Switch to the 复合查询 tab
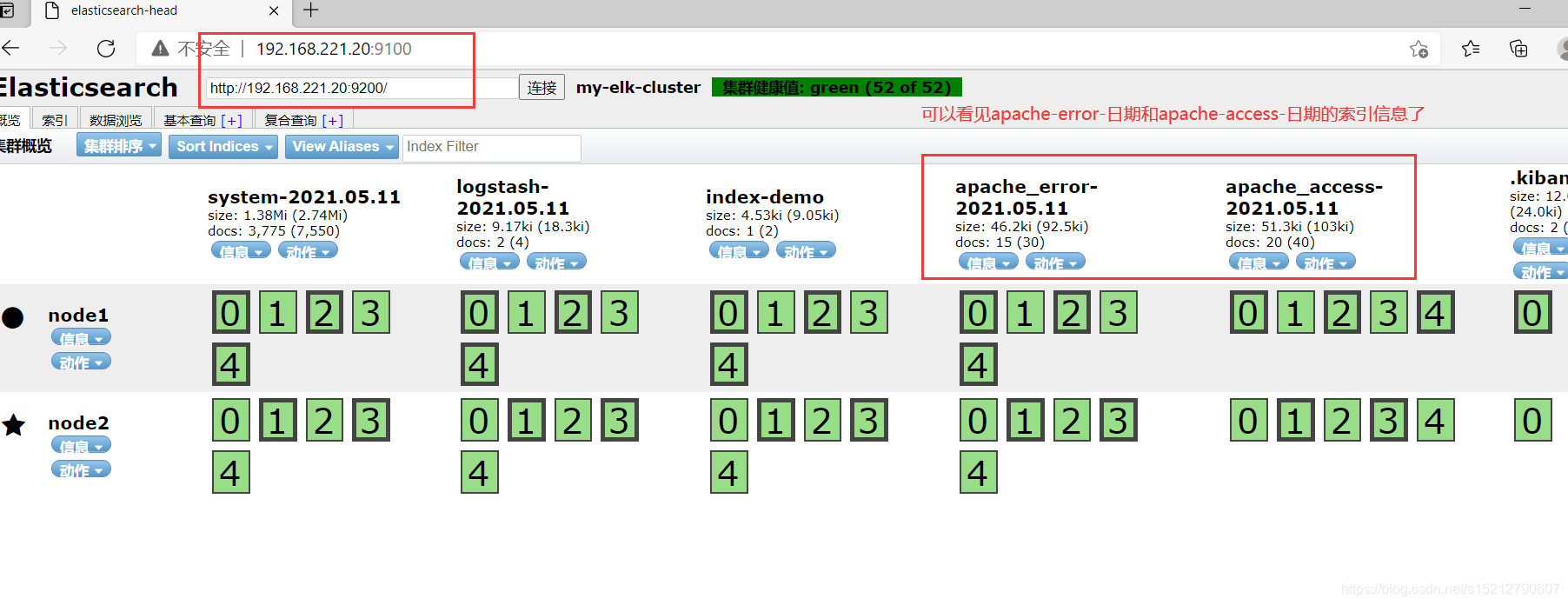The height and width of the screenshot is (605, 1568). tap(290, 121)
